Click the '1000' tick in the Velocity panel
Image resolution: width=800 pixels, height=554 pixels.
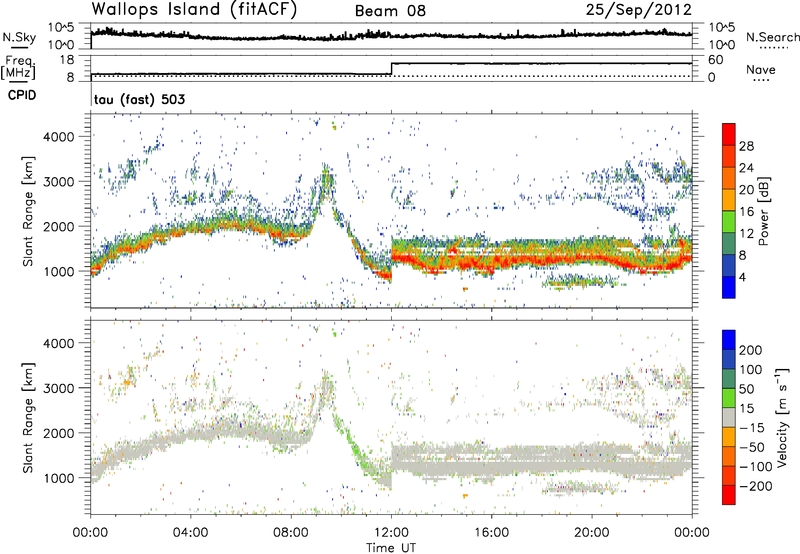[x=58, y=478]
